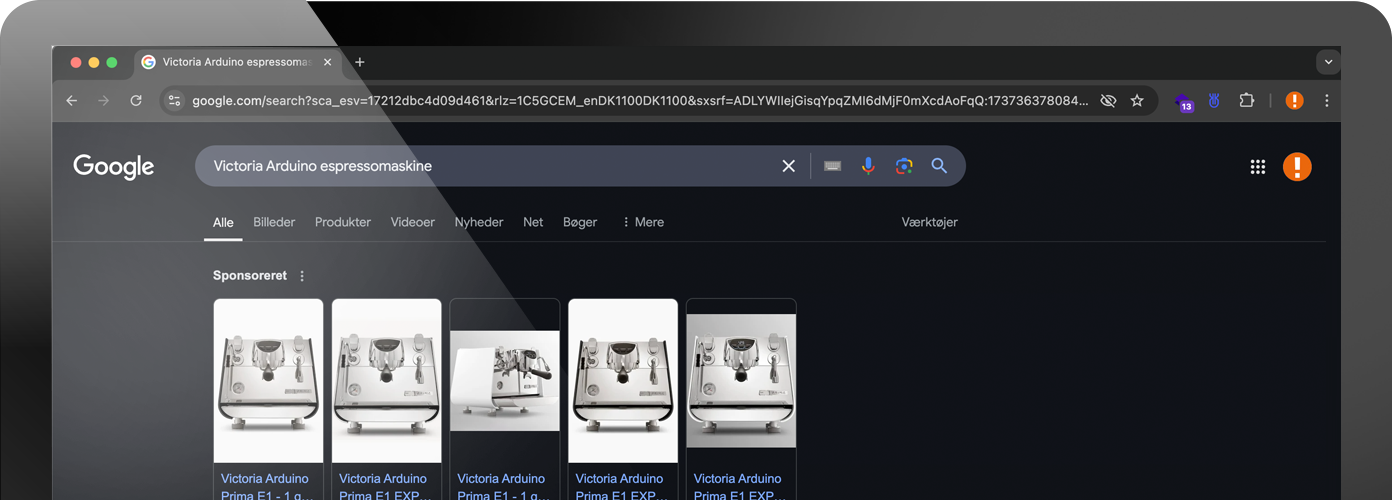Image resolution: width=1392 pixels, height=500 pixels.
Task: Open the white side-view espresso machine image
Action: [505, 380]
